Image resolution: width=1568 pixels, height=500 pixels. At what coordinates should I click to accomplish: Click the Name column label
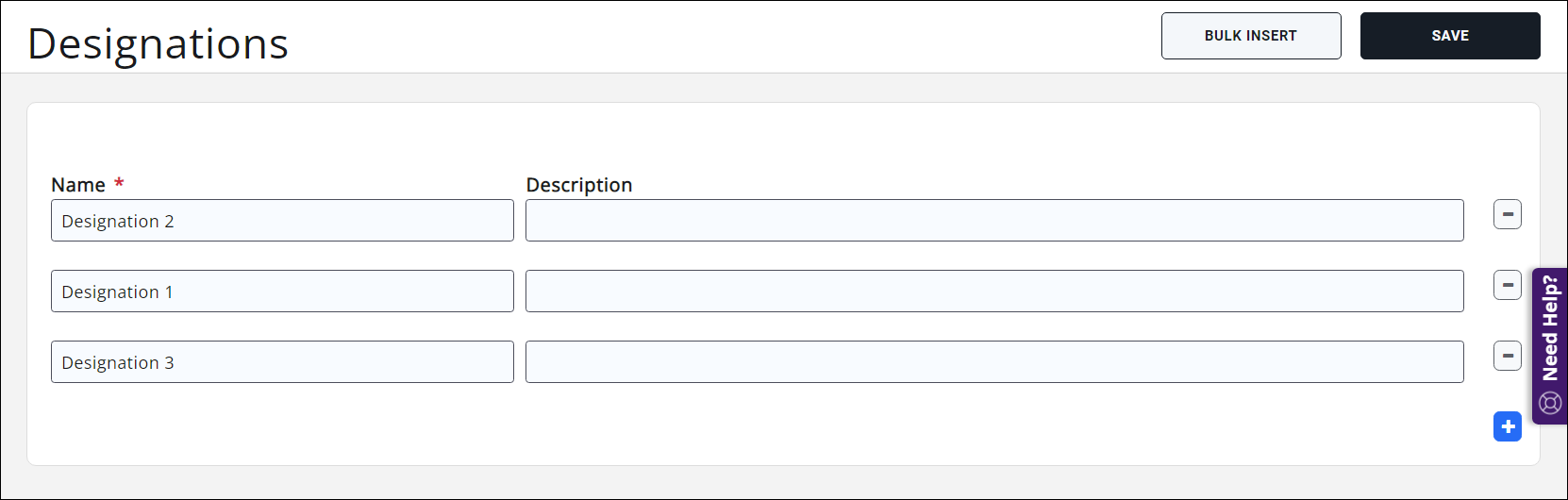78,185
